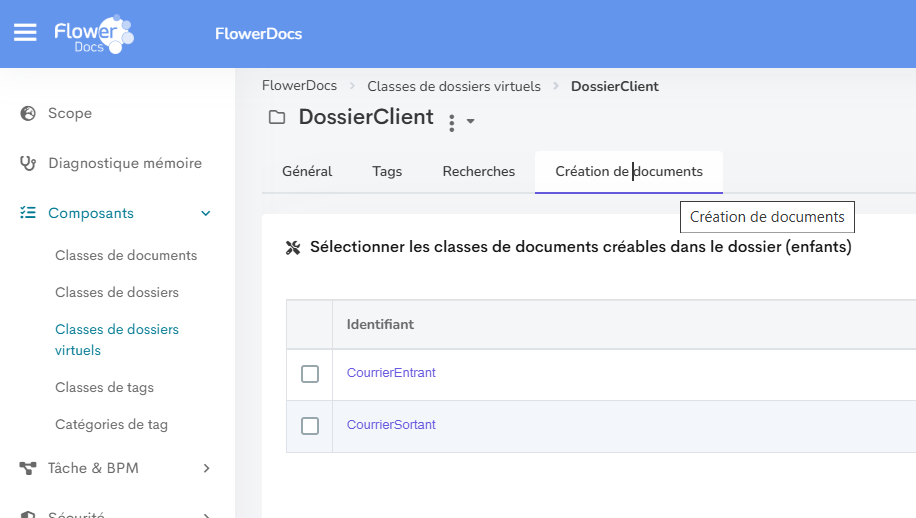
Task: Click the Composants checklist icon
Action: 28,213
